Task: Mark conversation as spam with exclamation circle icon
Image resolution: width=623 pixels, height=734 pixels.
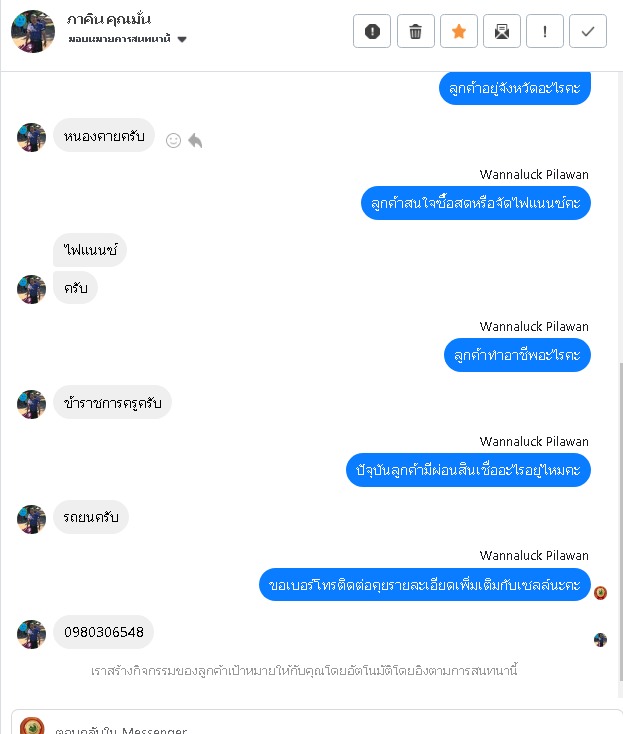Action: tap(372, 31)
